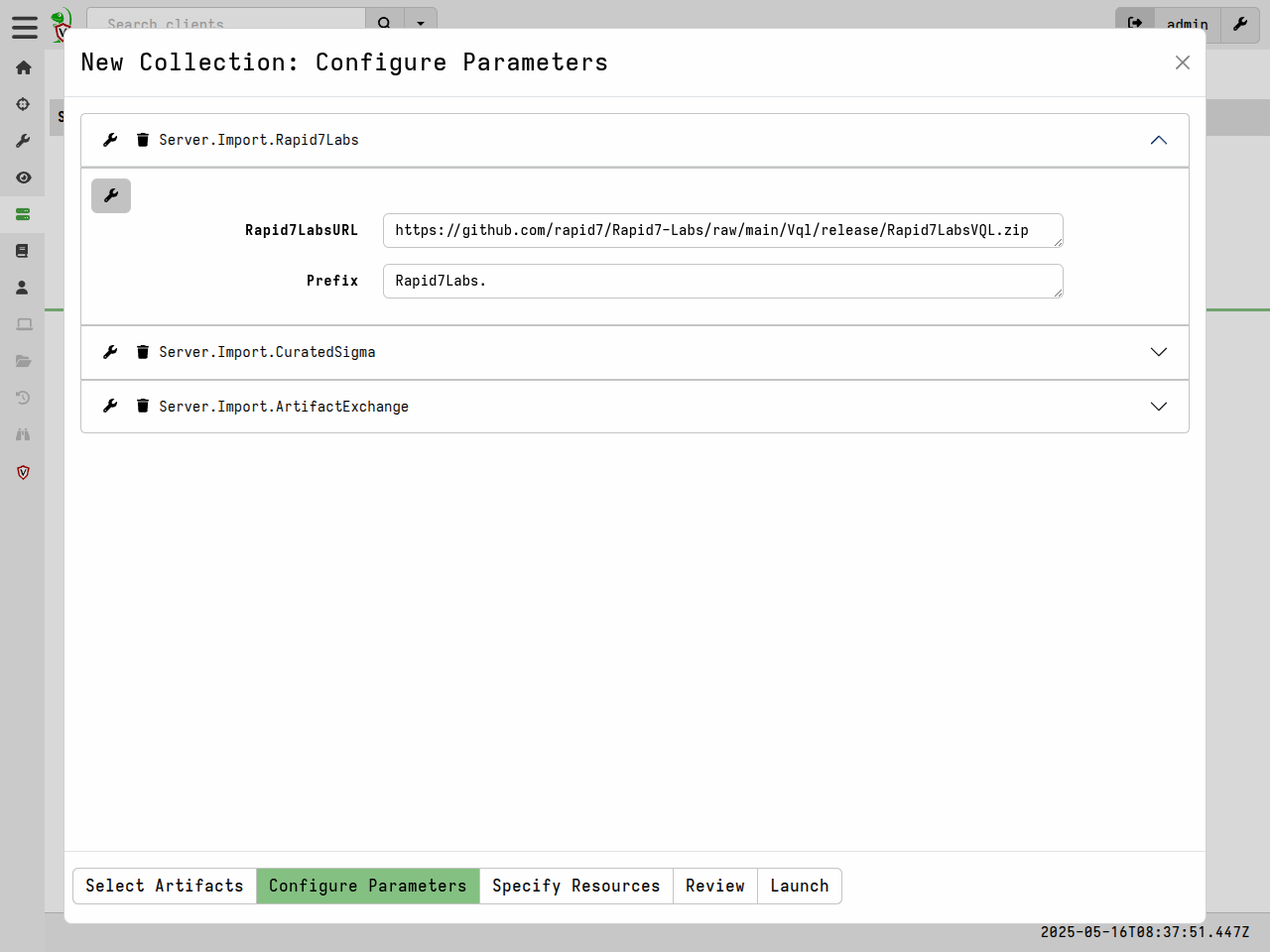Click the wrench above the Rapid7LabsURL field
This screenshot has width=1270, height=952.
pos(111,195)
